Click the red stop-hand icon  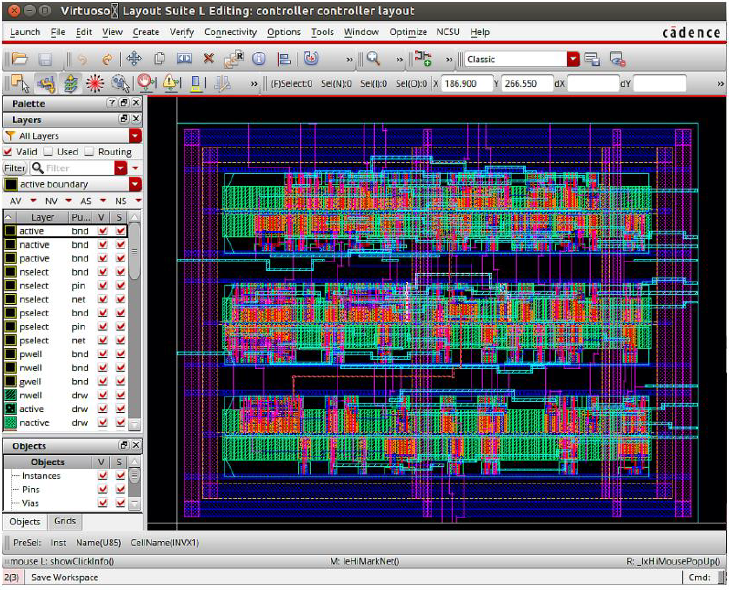tap(146, 83)
